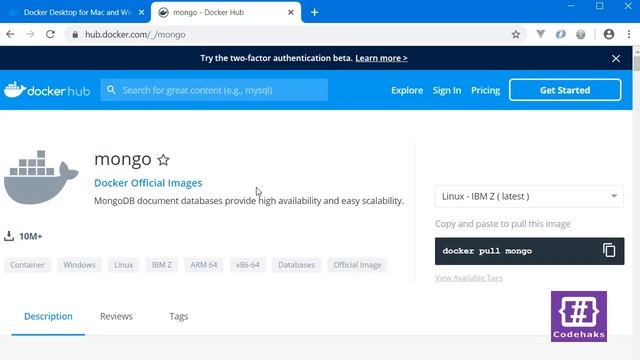
Task: Select the Linux tag chip
Action: (x=124, y=265)
